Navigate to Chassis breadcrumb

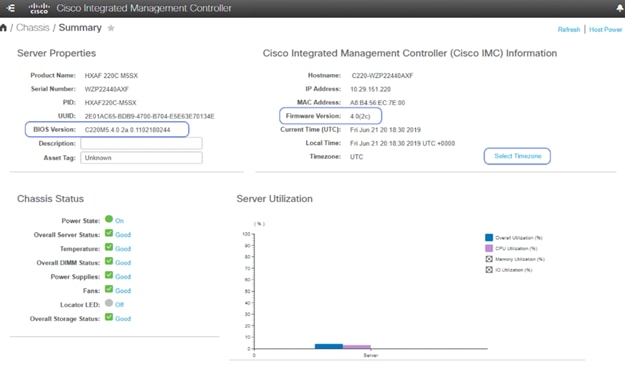(33, 28)
